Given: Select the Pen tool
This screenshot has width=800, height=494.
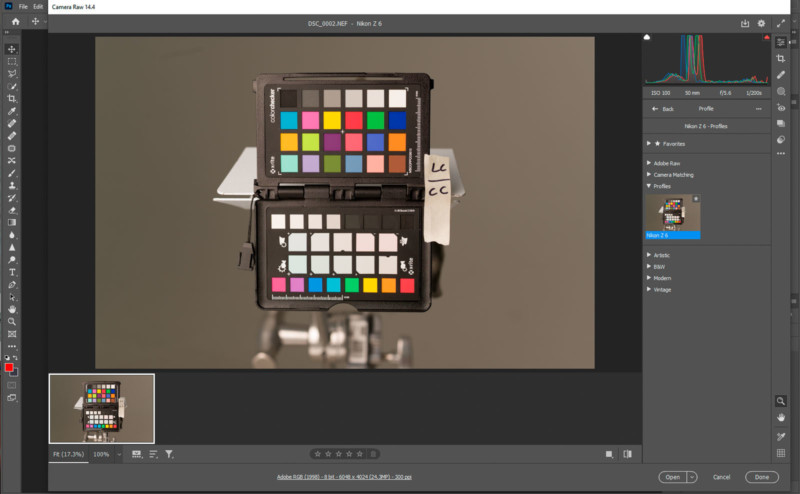Looking at the screenshot, I should (x=12, y=285).
